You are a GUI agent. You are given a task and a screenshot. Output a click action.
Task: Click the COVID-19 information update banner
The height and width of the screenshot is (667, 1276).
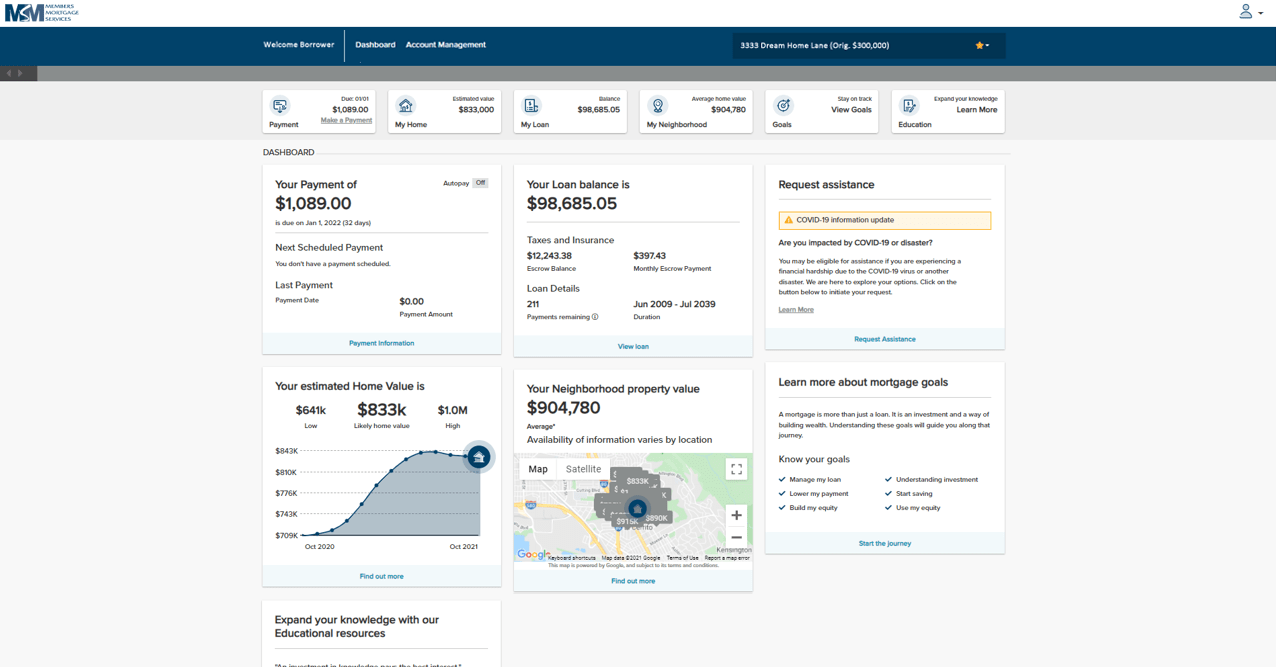coord(885,220)
